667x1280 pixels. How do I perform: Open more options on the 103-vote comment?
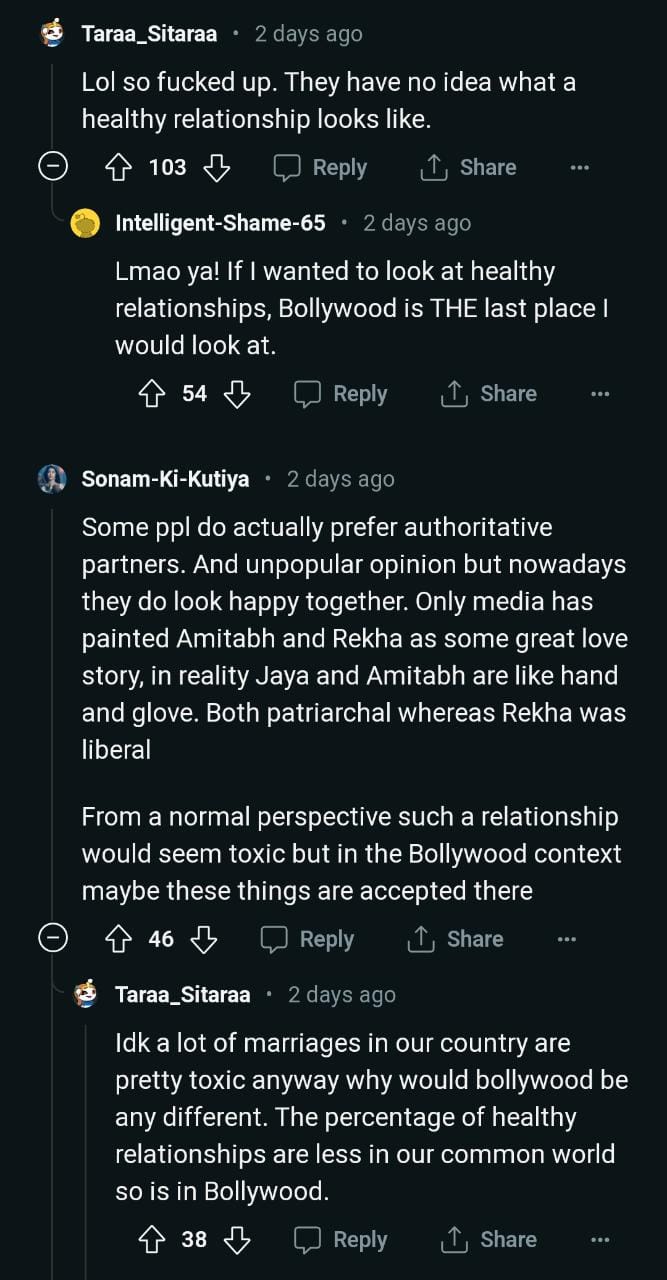[580, 168]
